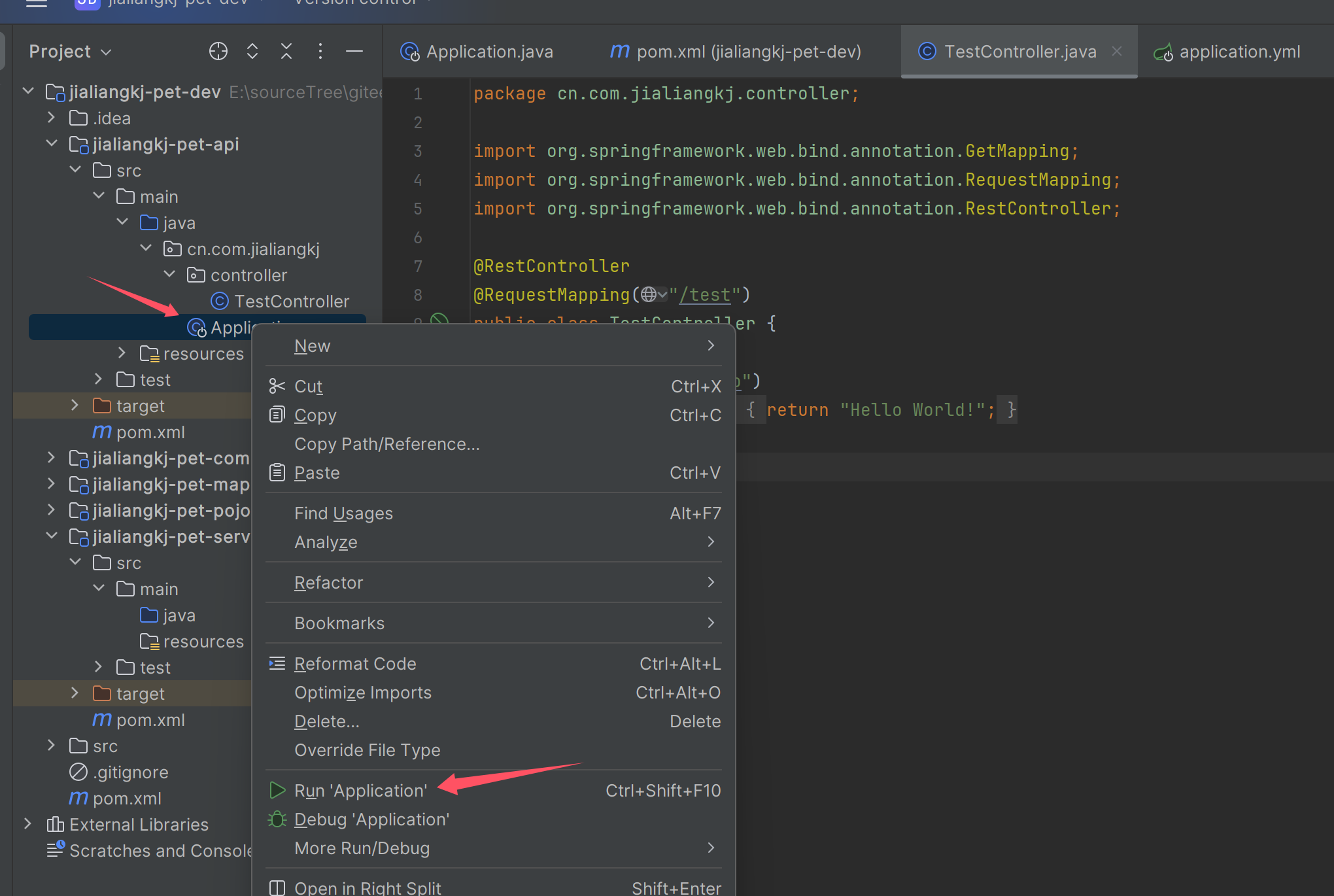The image size is (1334, 896).
Task: Expand jialiangkj-pet-pojo module
Action: tap(52, 509)
